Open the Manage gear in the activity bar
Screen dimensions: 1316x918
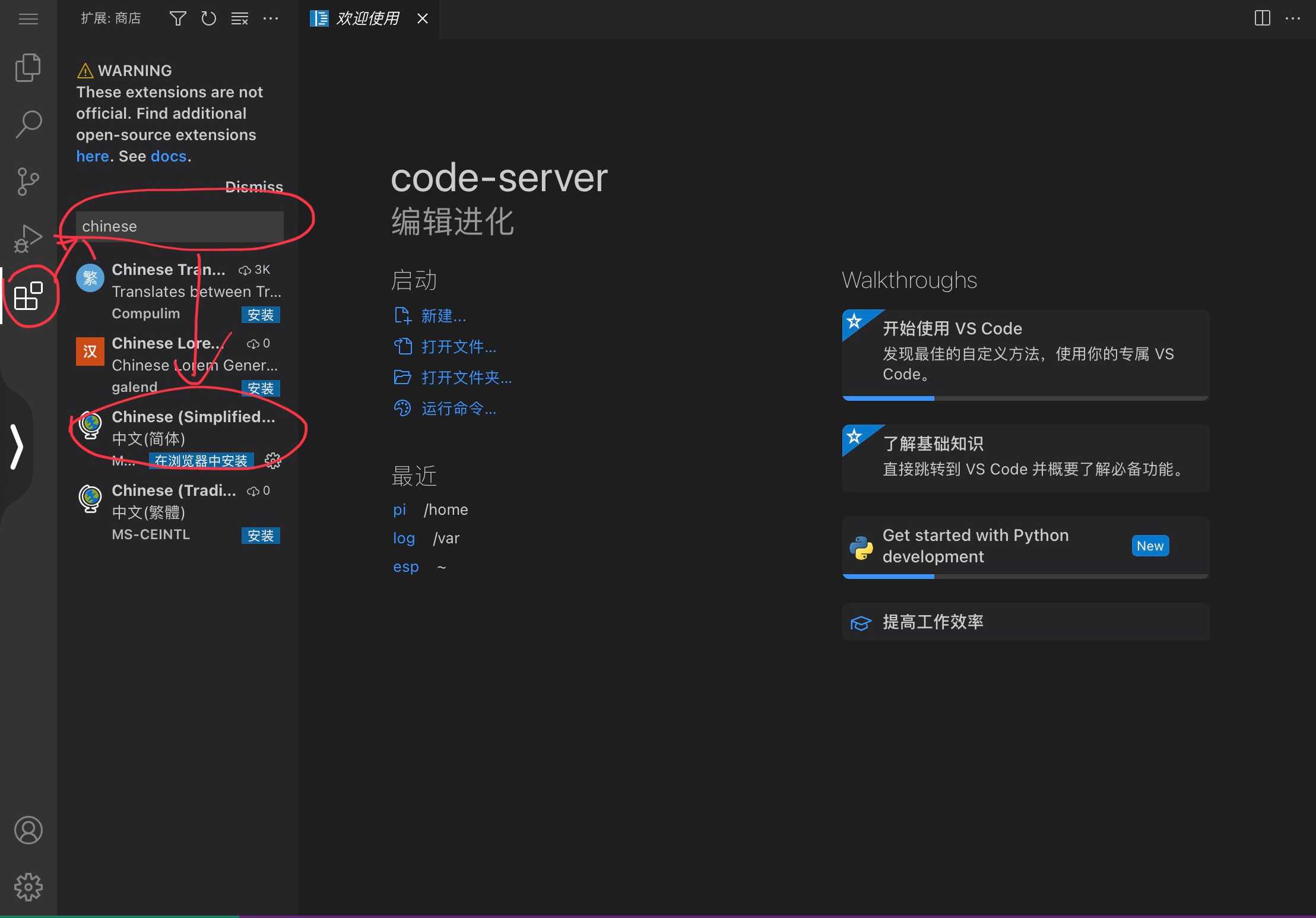click(x=28, y=887)
